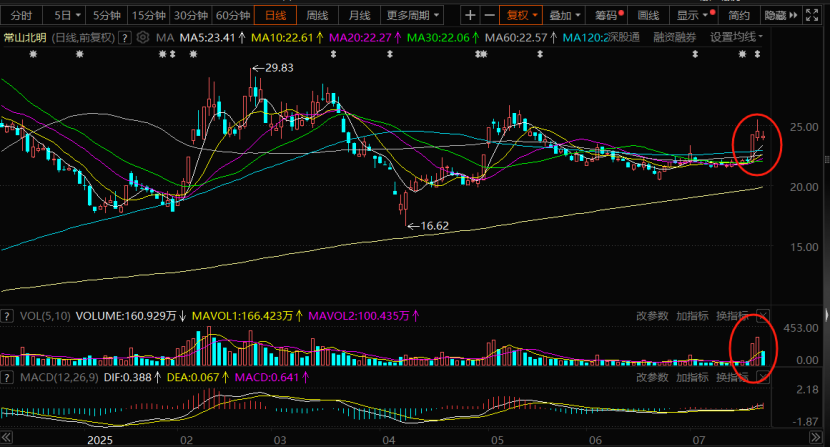Switch to the 月线 monthly tab

tap(359, 15)
